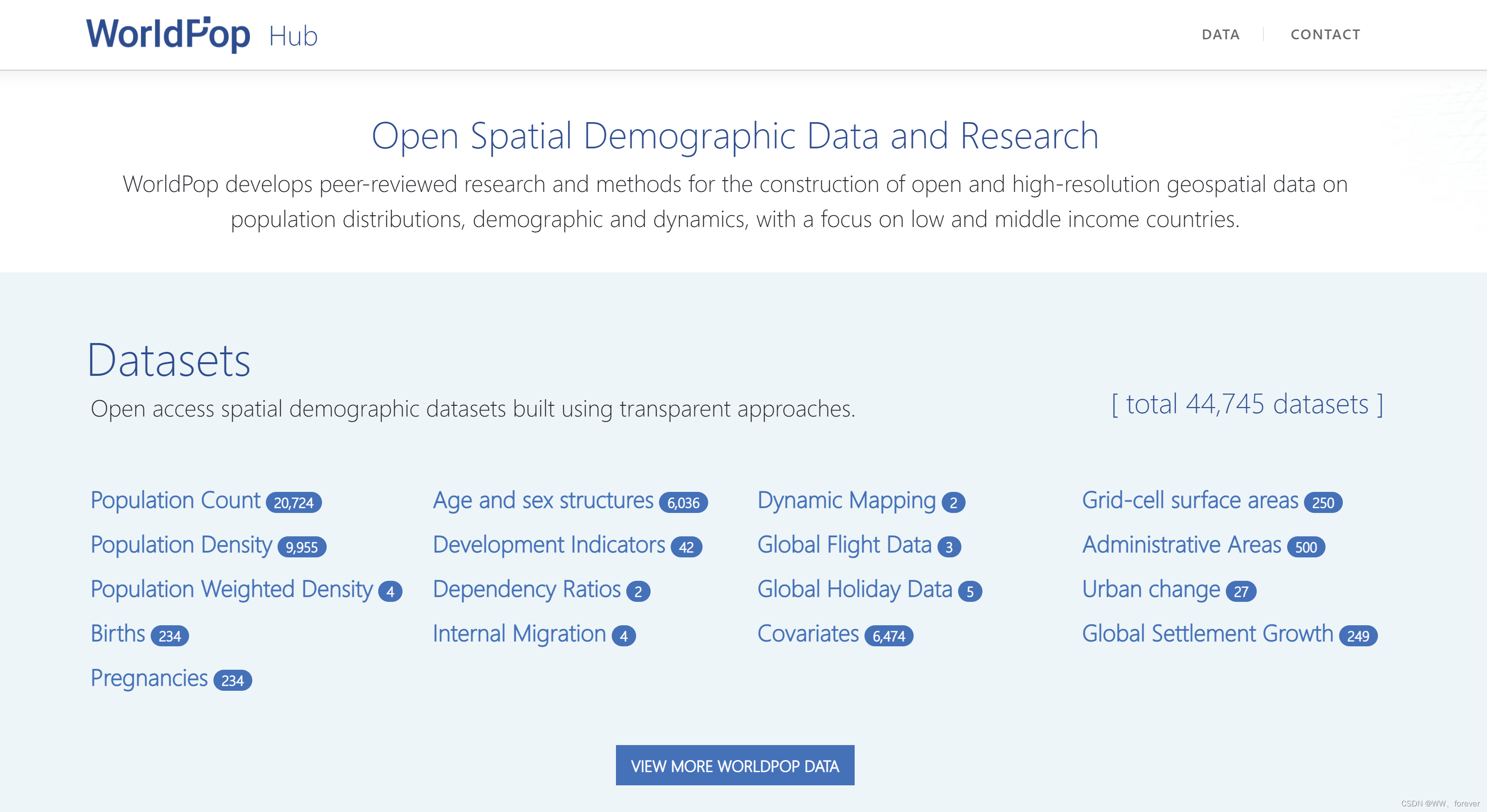Open the Dependency Ratios link
Screen dimensions: 1487x812
click(x=527, y=589)
